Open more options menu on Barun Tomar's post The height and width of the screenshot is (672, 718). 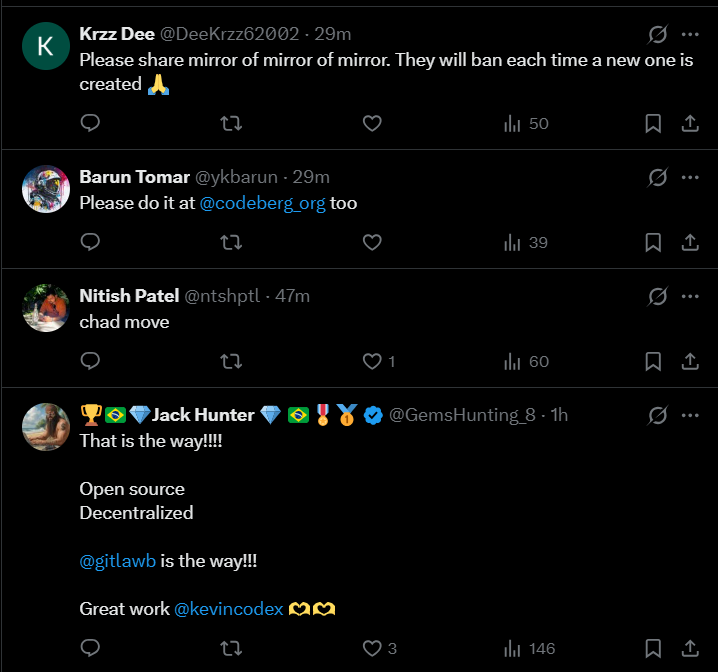pyautogui.click(x=690, y=177)
